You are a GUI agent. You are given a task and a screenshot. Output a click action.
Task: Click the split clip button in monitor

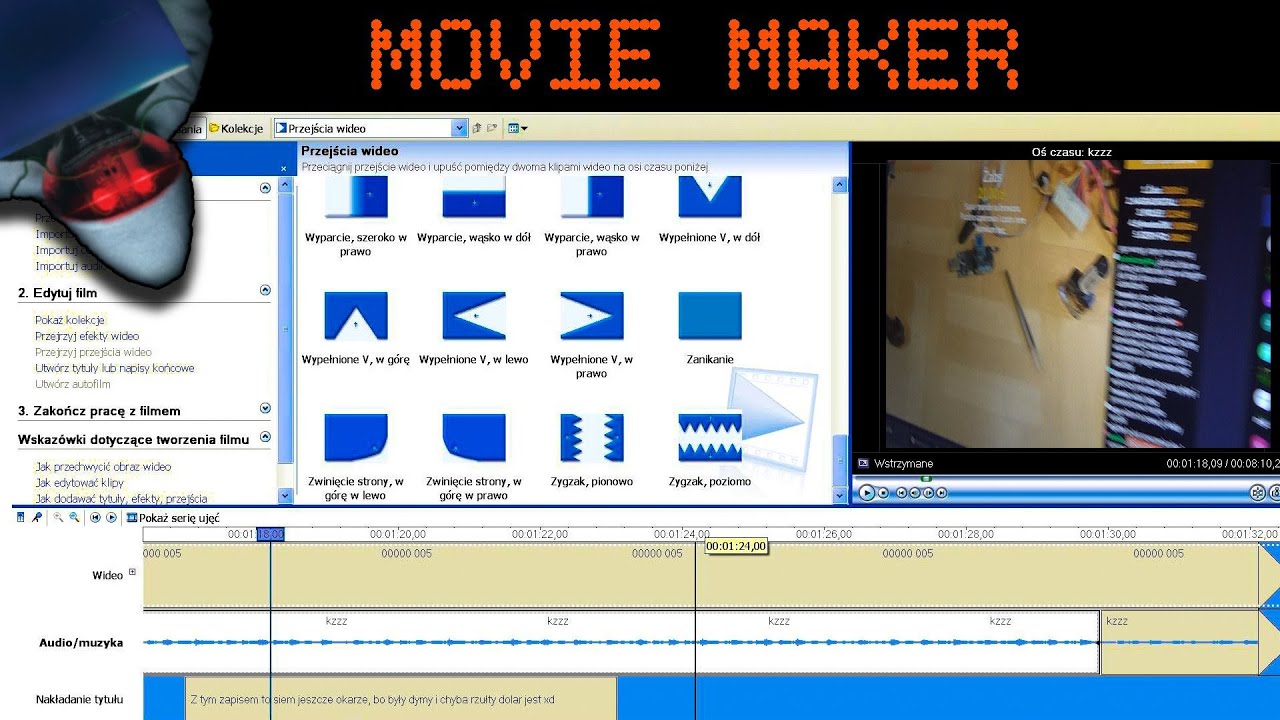tap(1258, 492)
